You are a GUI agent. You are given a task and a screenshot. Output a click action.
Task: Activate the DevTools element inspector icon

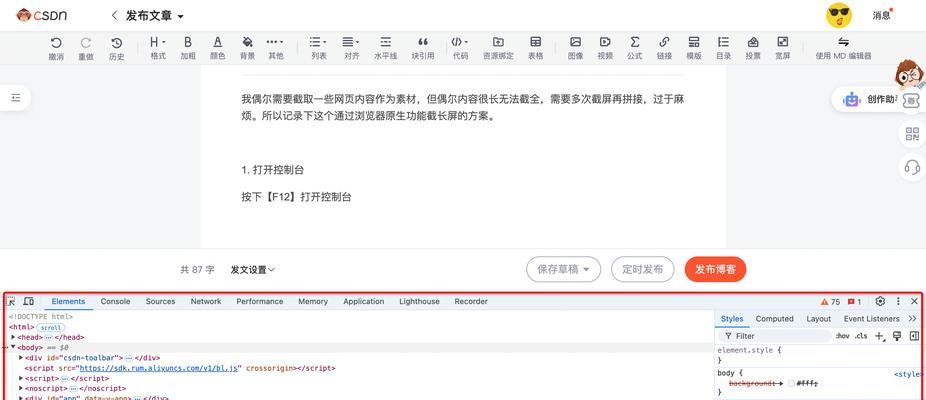(11, 301)
